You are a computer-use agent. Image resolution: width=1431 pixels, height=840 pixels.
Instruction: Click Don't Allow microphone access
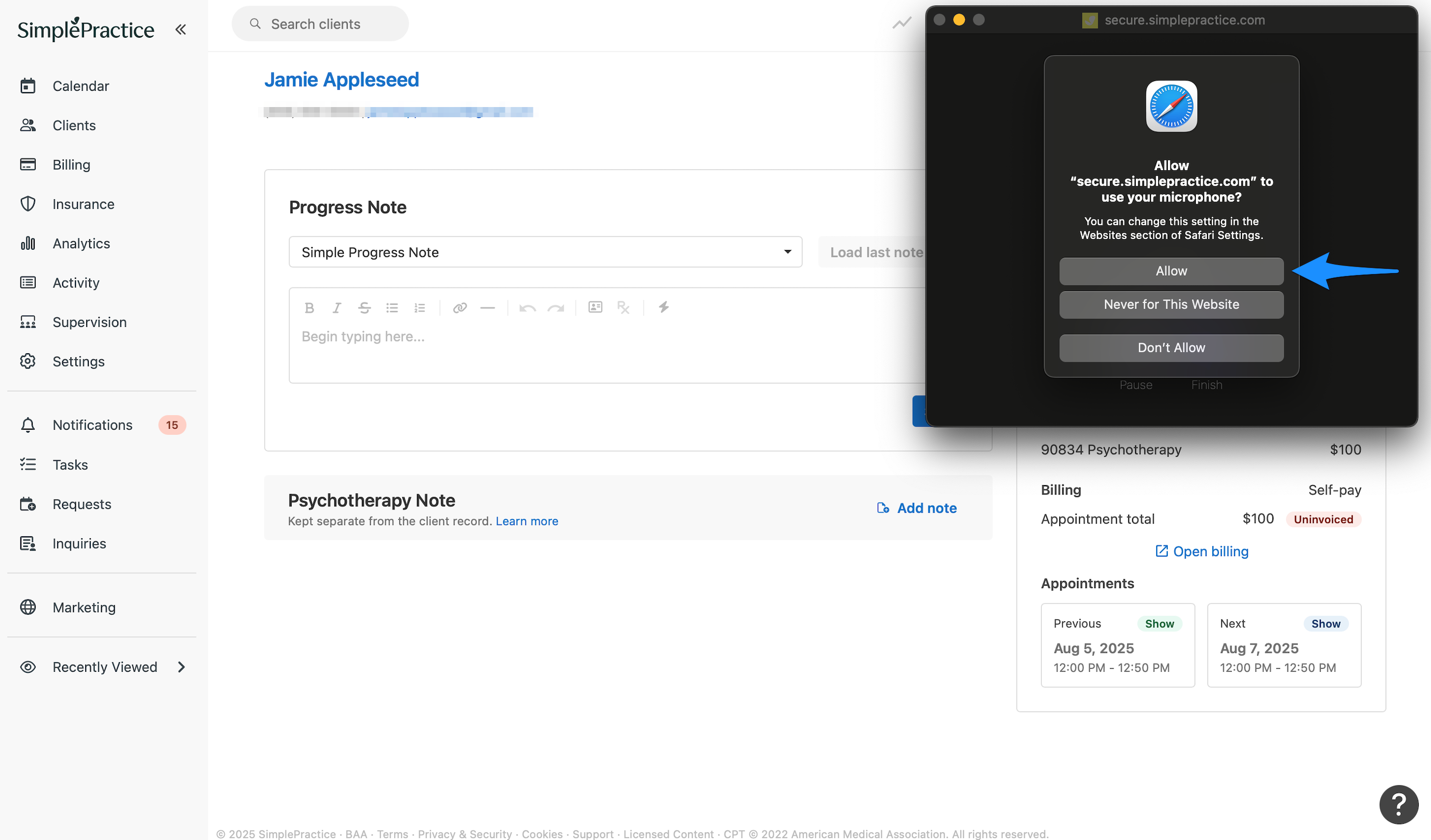(x=1171, y=348)
